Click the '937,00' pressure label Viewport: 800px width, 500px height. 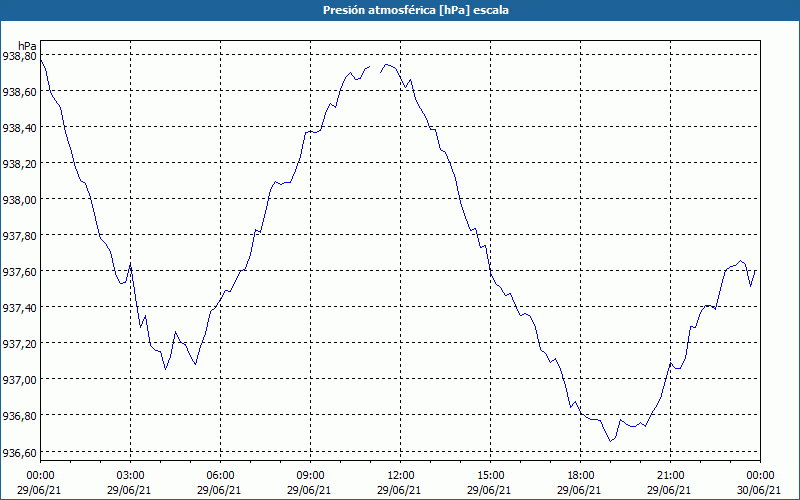coord(19,380)
